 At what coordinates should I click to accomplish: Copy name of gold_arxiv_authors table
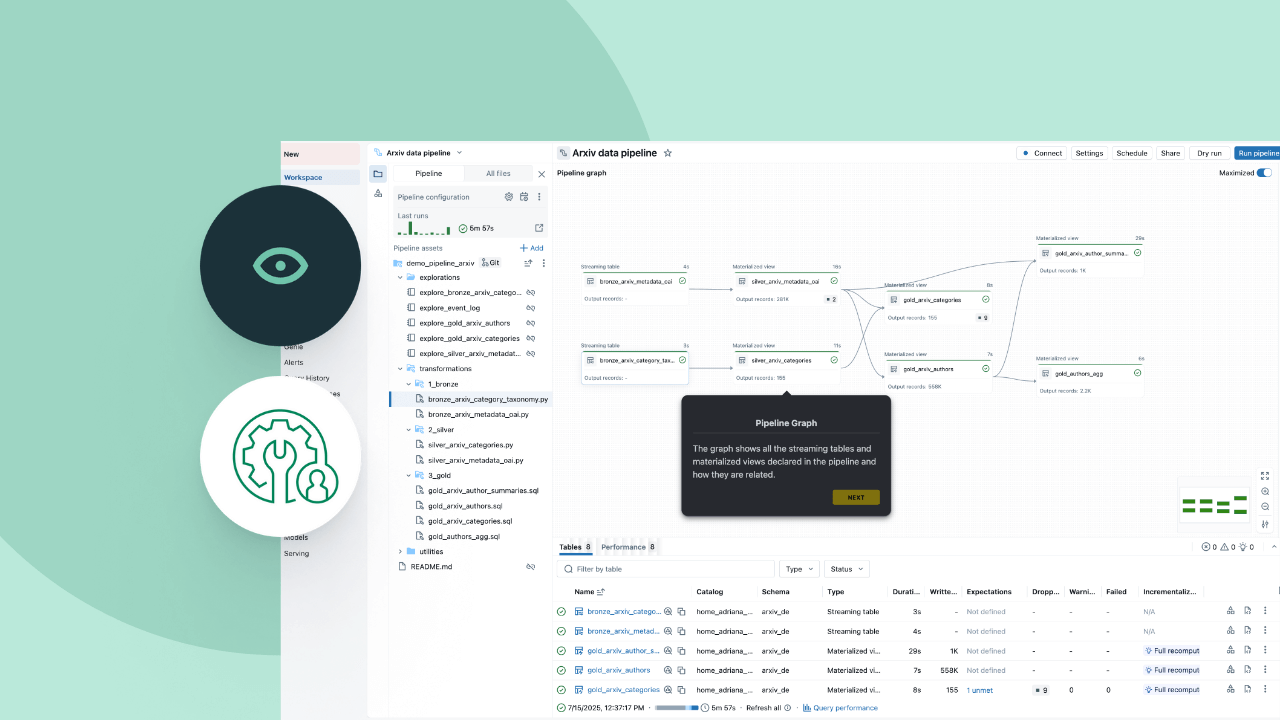(x=680, y=670)
